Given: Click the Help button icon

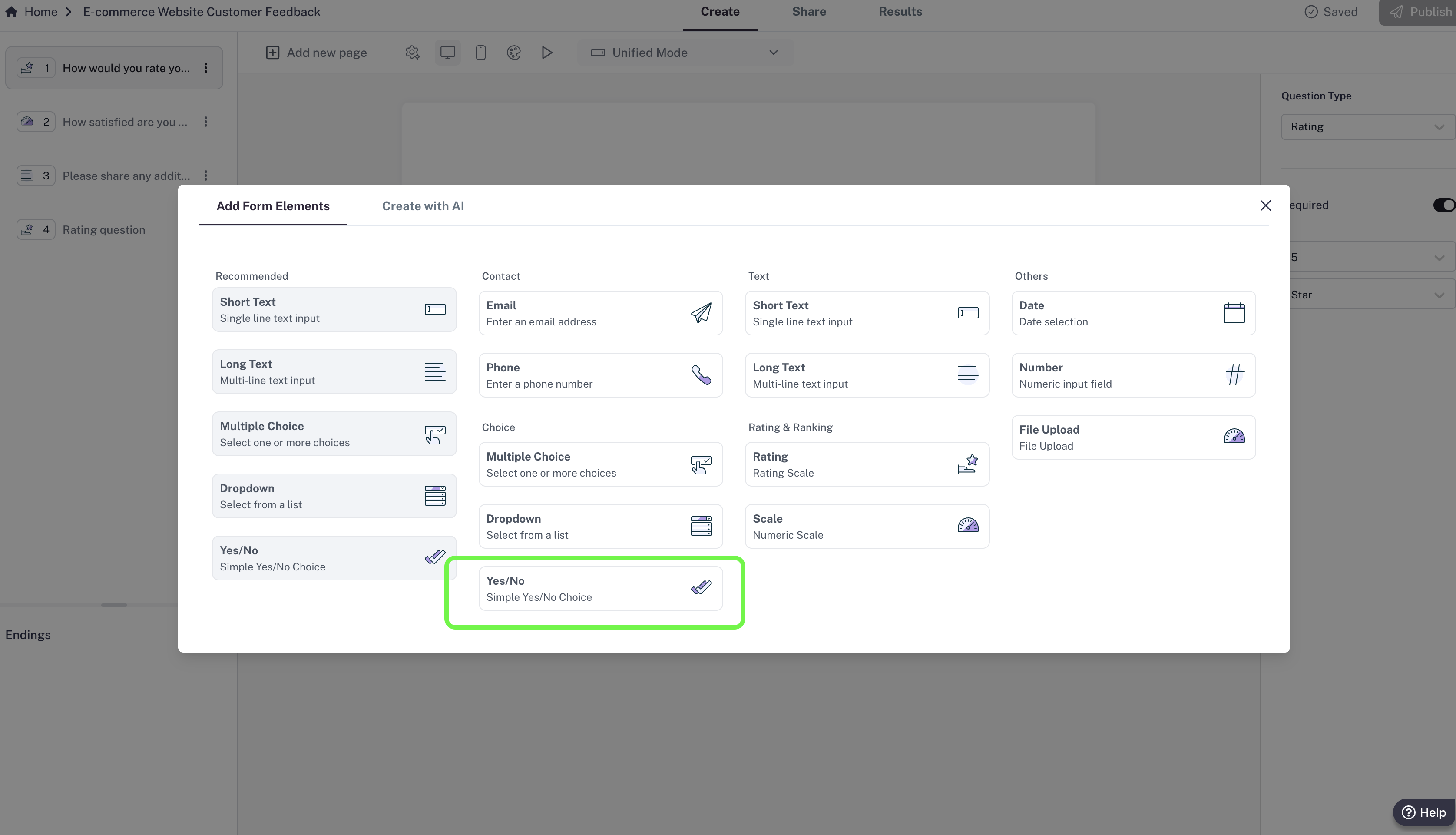Looking at the screenshot, I should click(x=1408, y=813).
